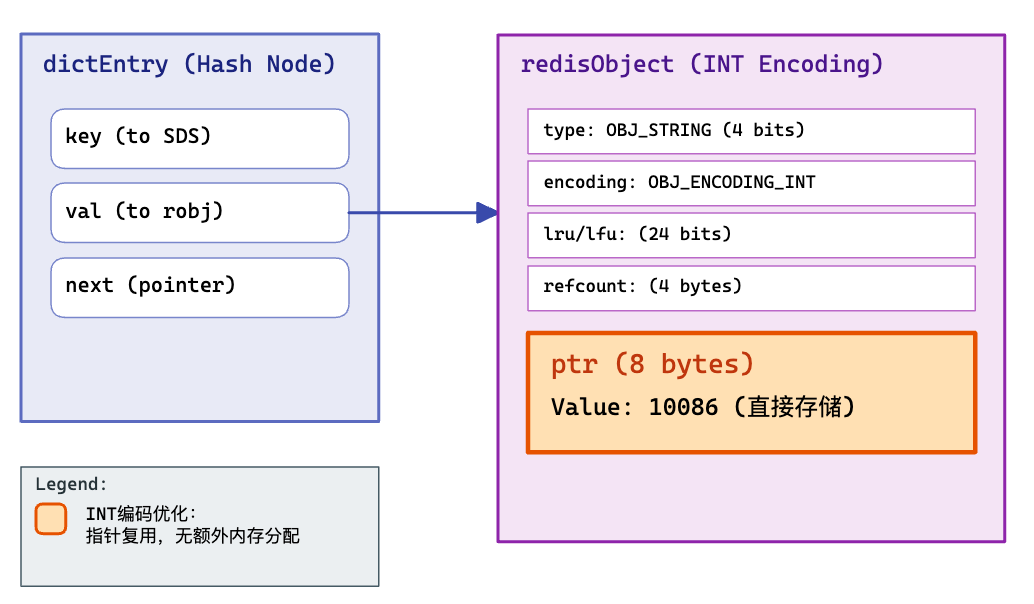This screenshot has width=1034, height=604.
Task: Click empty purple area below ptr box
Action: coord(750,498)
